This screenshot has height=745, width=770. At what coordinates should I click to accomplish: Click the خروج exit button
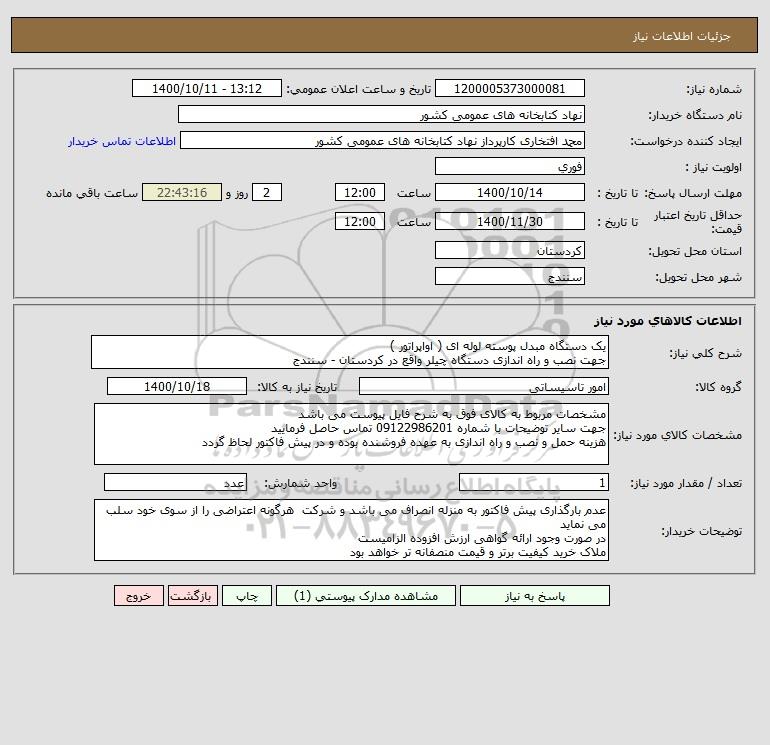(138, 596)
